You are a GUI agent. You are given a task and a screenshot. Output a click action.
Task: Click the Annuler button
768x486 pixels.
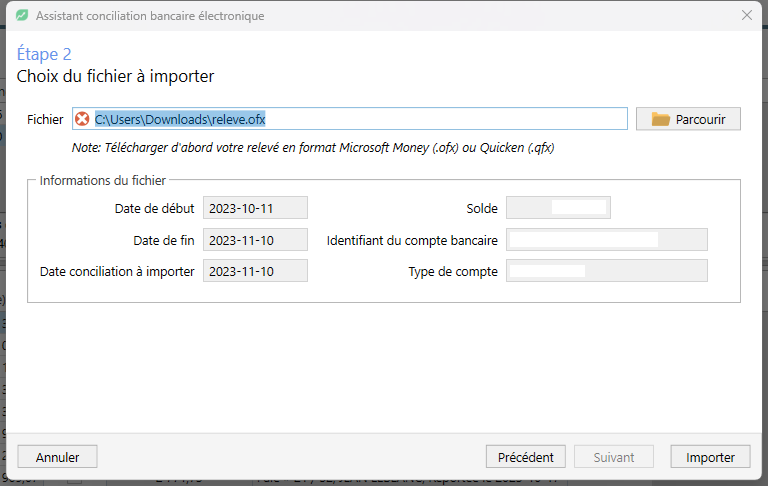57,457
